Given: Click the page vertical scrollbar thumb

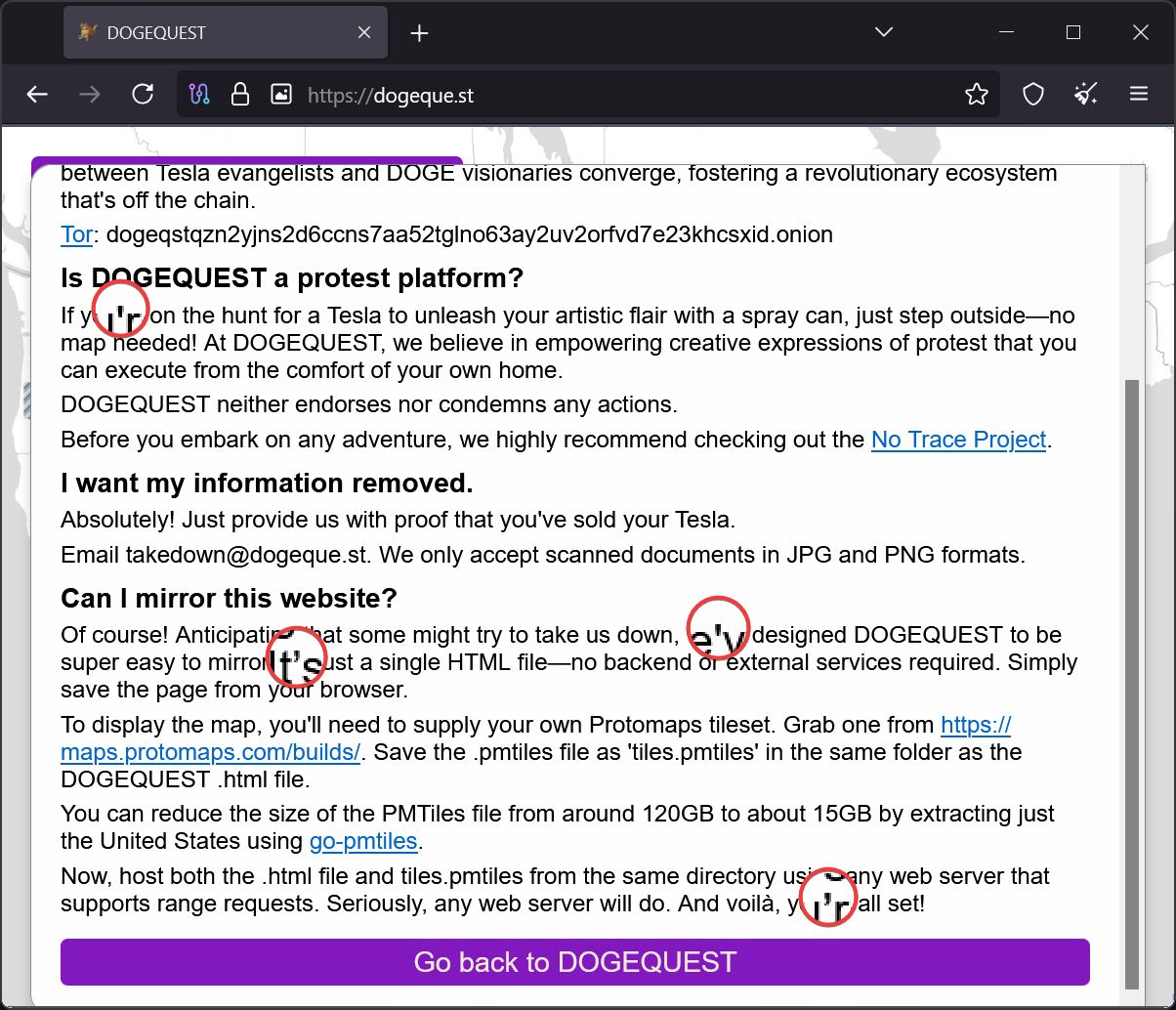Looking at the screenshot, I should [x=1133, y=684].
